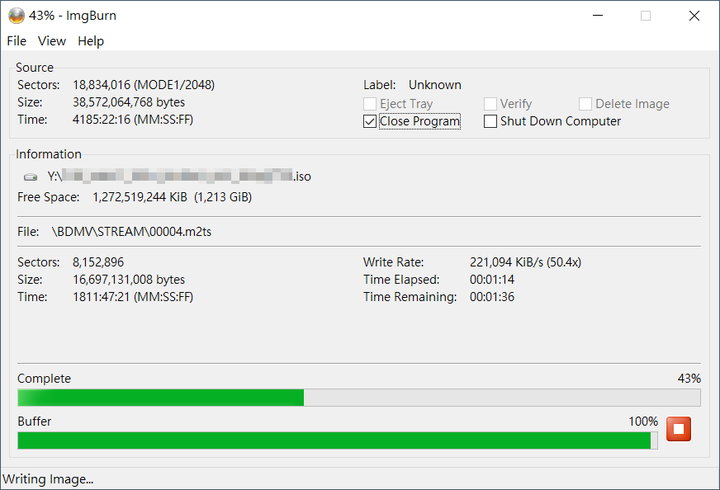Click the written sectors value 8,152,896
The image size is (720, 490).
pyautogui.click(x=98, y=262)
